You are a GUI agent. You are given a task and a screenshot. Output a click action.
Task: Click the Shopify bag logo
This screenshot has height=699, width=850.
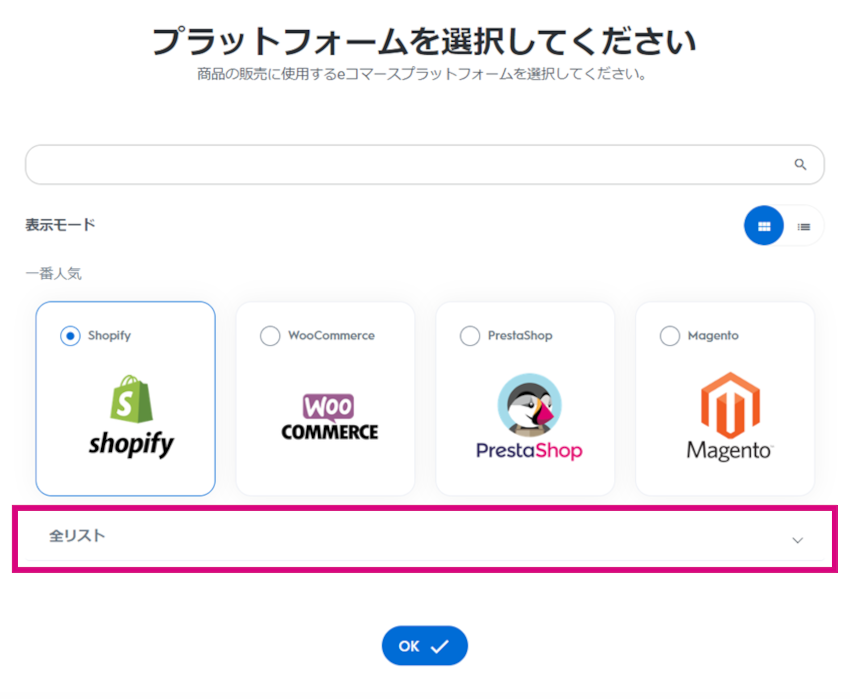131,399
